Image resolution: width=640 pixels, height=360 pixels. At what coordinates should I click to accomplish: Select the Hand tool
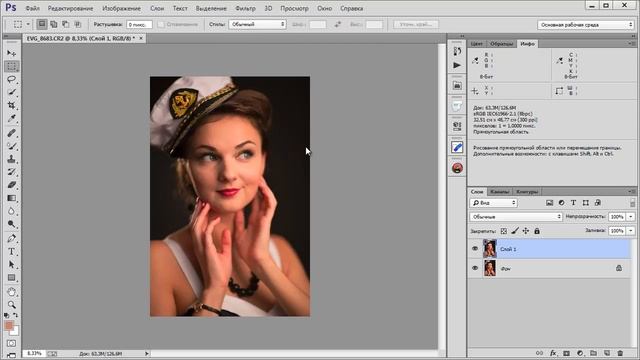tap(11, 292)
